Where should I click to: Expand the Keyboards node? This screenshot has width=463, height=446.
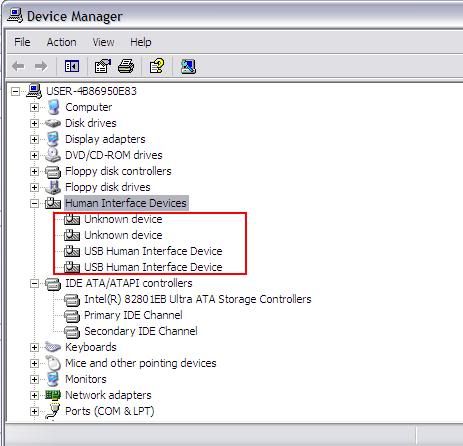coord(34,347)
